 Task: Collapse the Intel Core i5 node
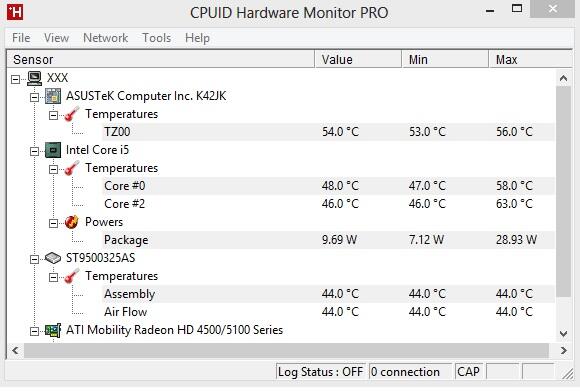[x=34, y=151]
